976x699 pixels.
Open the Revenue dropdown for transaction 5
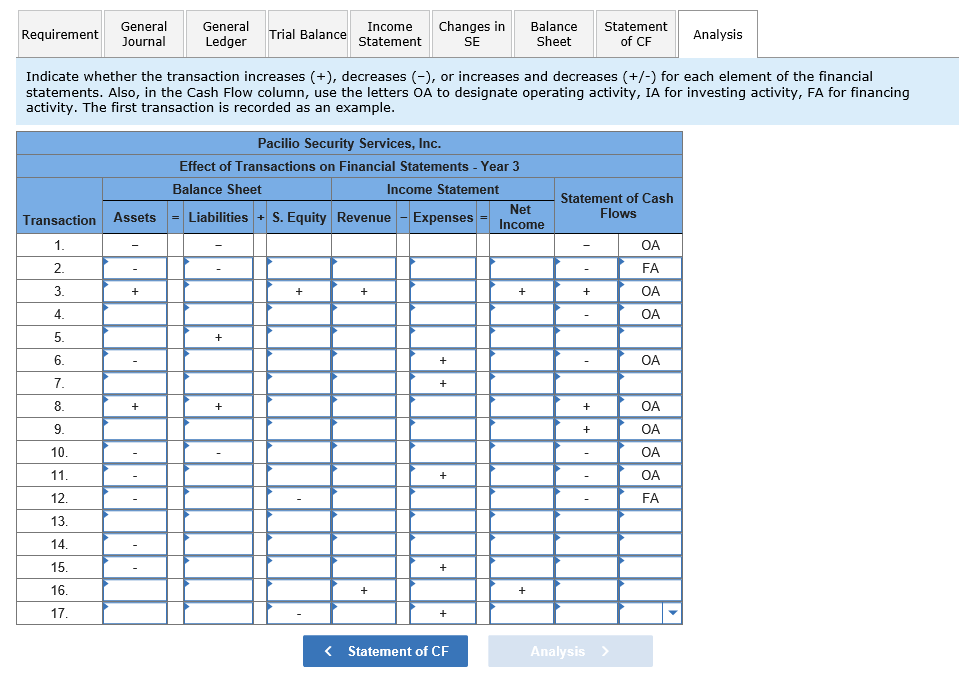click(x=366, y=336)
